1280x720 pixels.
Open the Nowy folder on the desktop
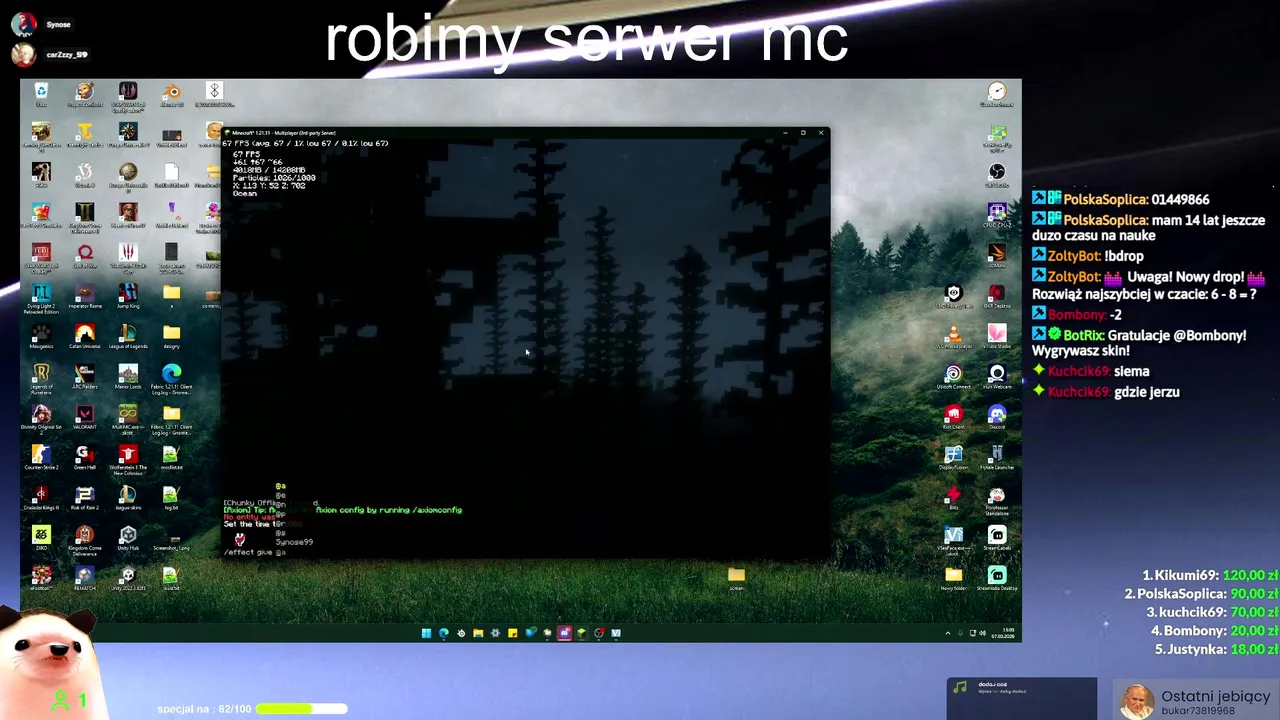(953, 579)
